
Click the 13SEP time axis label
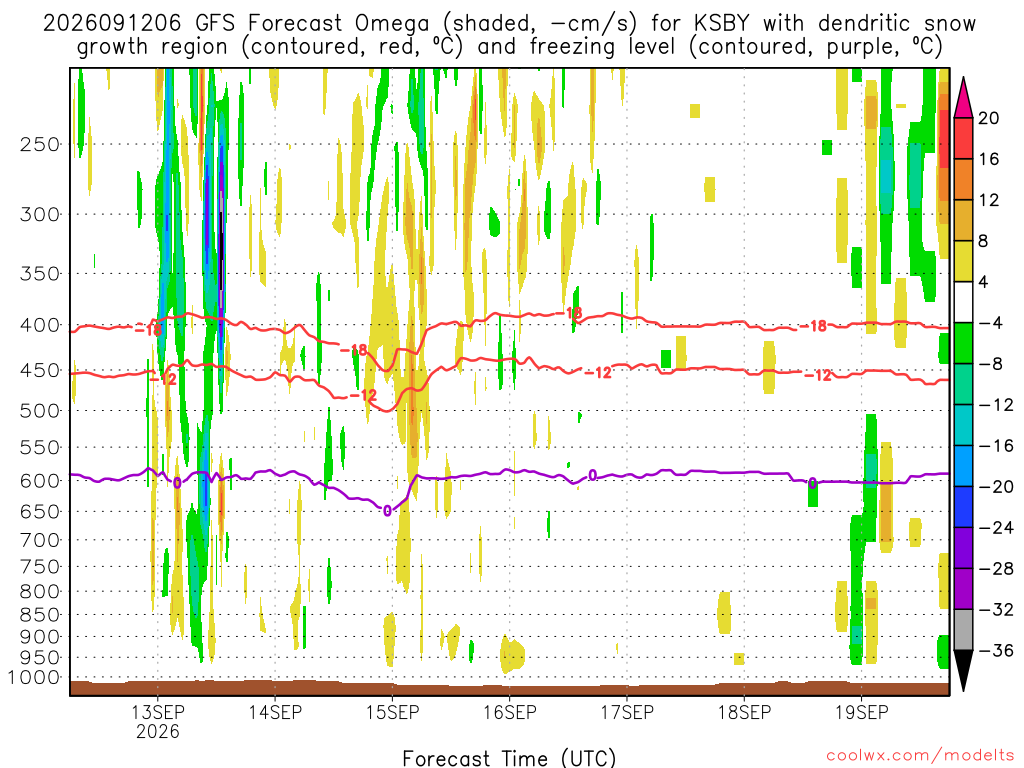pos(157,711)
